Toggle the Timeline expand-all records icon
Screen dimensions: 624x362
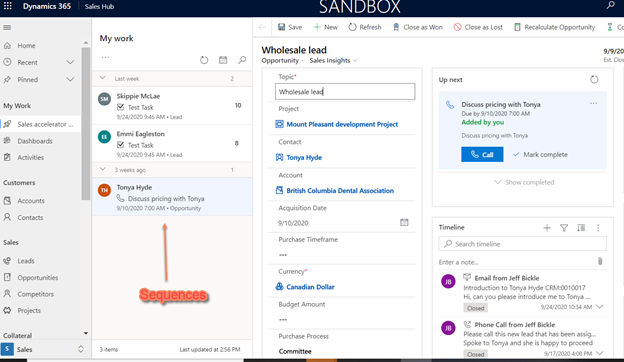point(581,228)
